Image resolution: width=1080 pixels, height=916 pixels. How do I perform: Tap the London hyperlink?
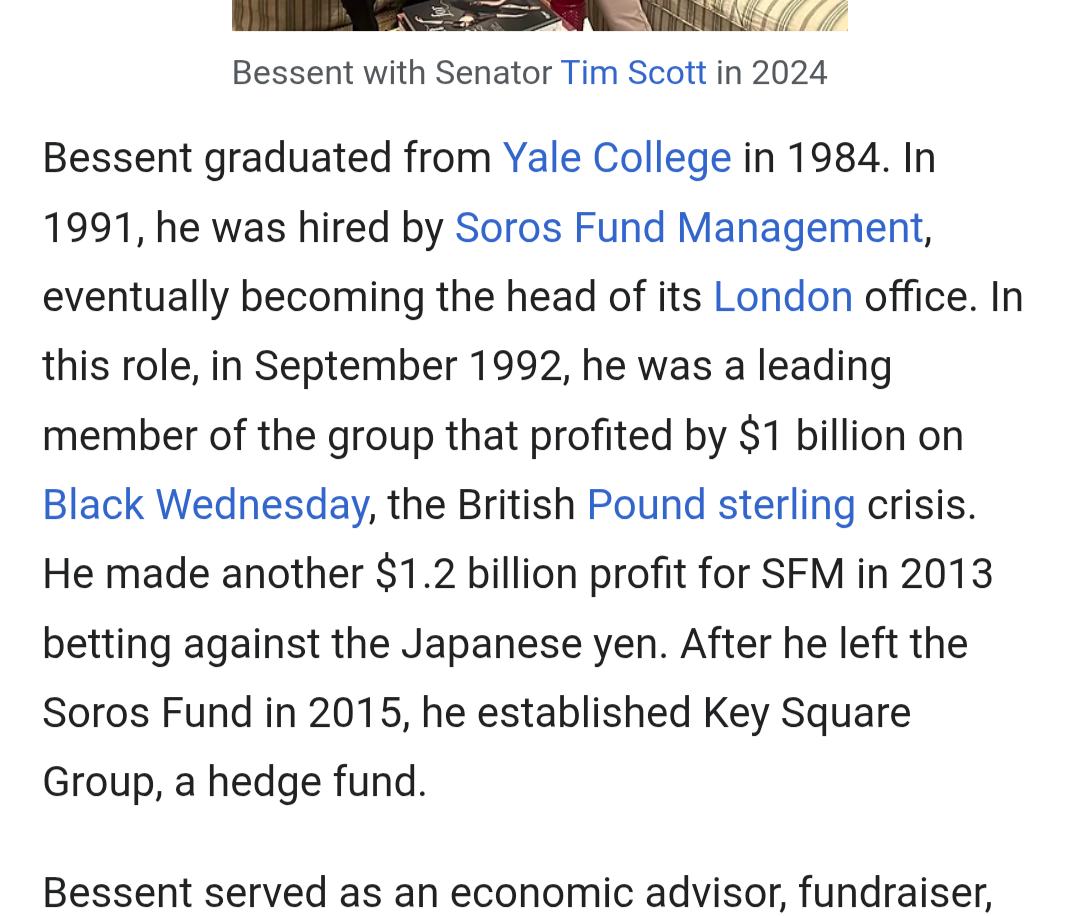click(782, 297)
